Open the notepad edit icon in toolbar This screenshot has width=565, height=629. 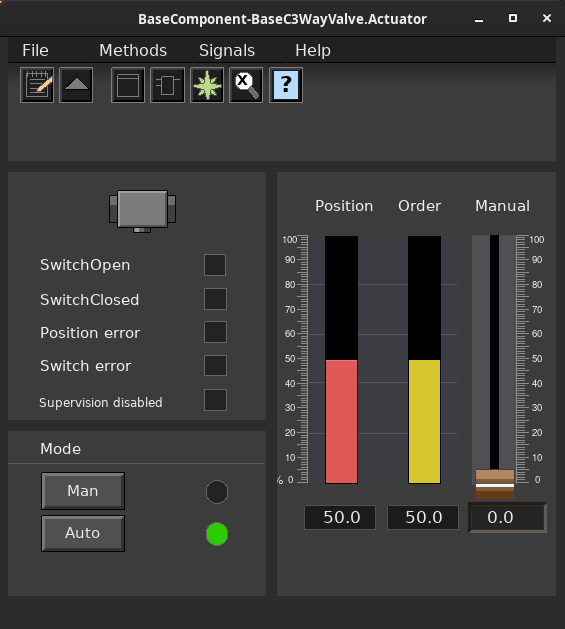(37, 85)
